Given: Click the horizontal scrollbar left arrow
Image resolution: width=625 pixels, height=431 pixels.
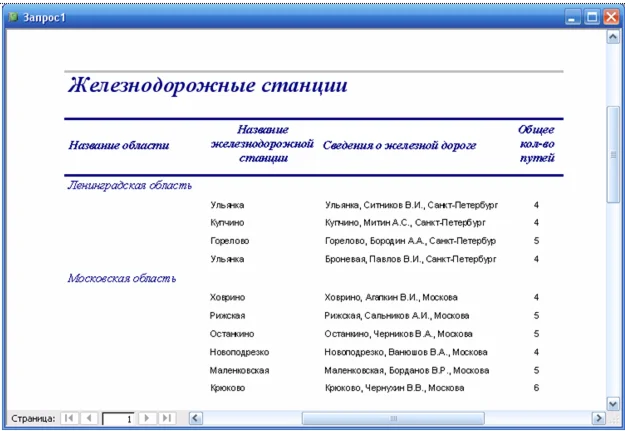Looking at the screenshot, I should coord(196,418).
